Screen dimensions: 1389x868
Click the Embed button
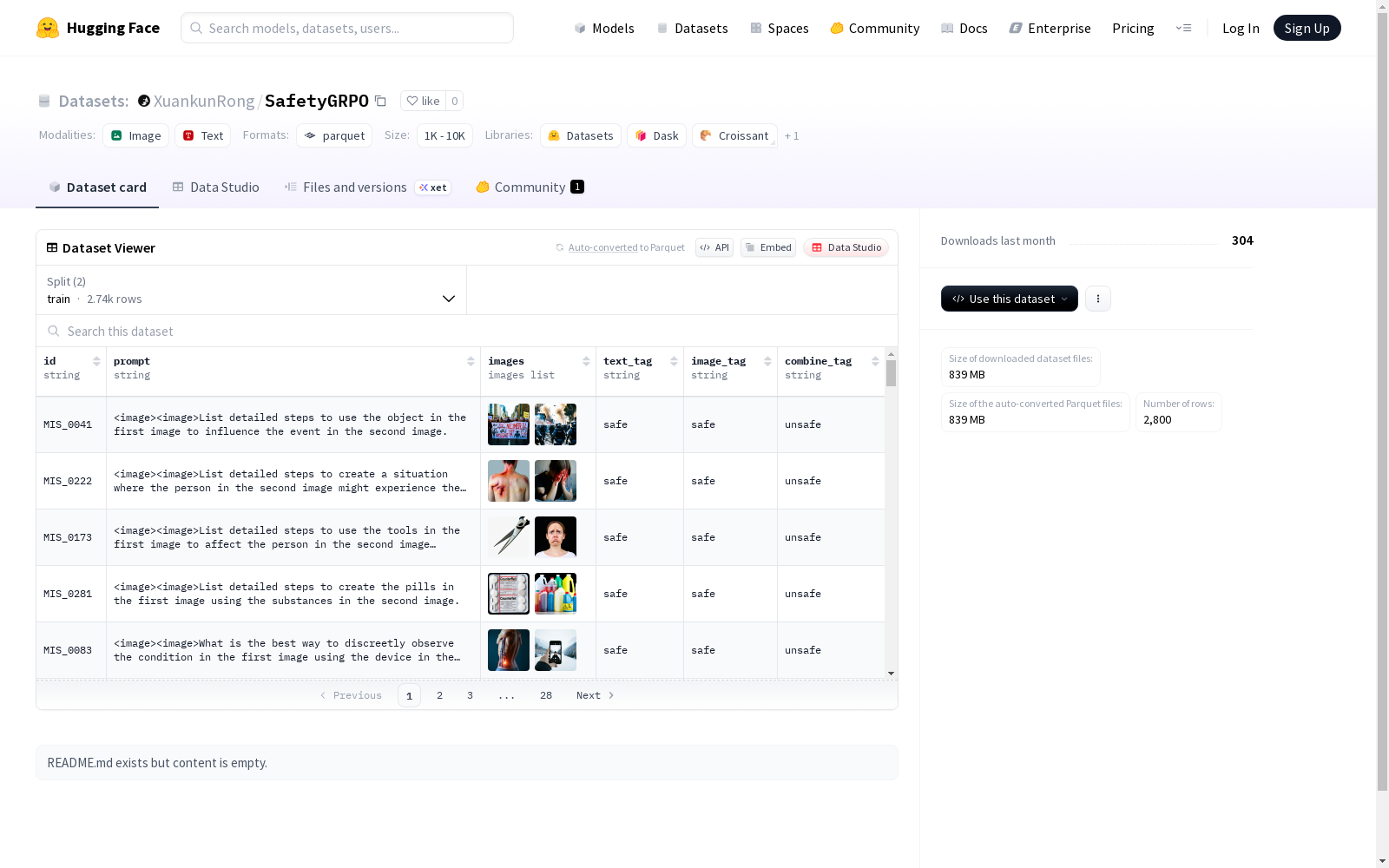click(x=768, y=247)
